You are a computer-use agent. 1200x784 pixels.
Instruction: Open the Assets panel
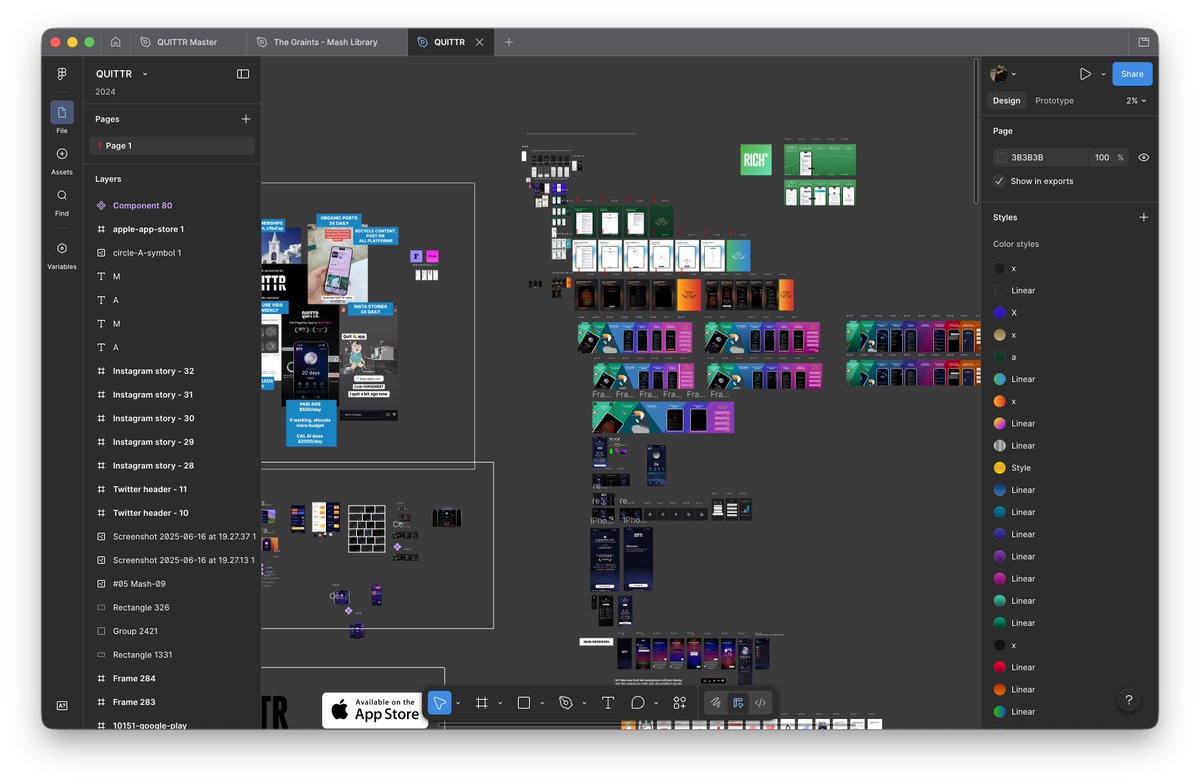coord(62,160)
